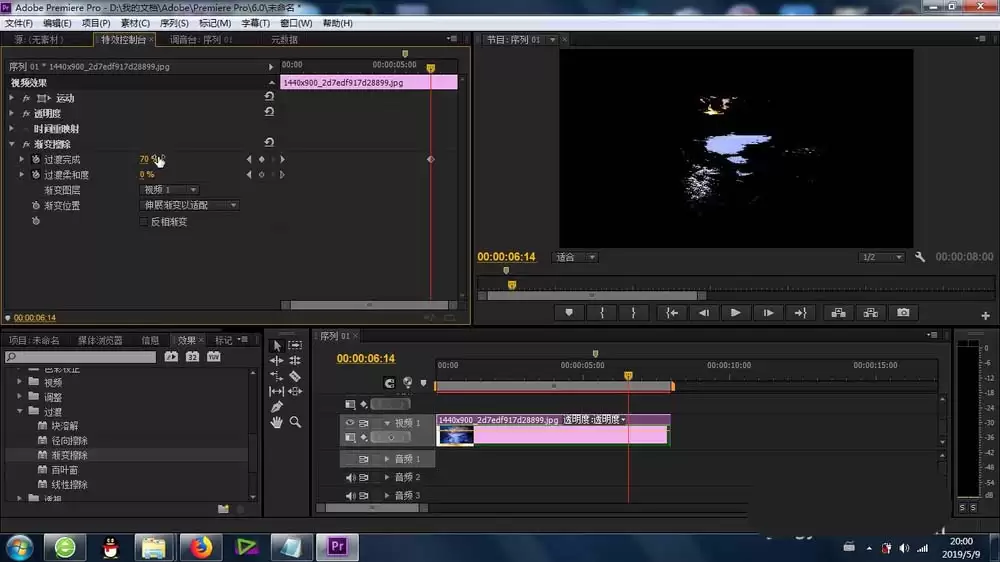
Task: Enable the 反相渐变 checkbox
Action: point(144,221)
